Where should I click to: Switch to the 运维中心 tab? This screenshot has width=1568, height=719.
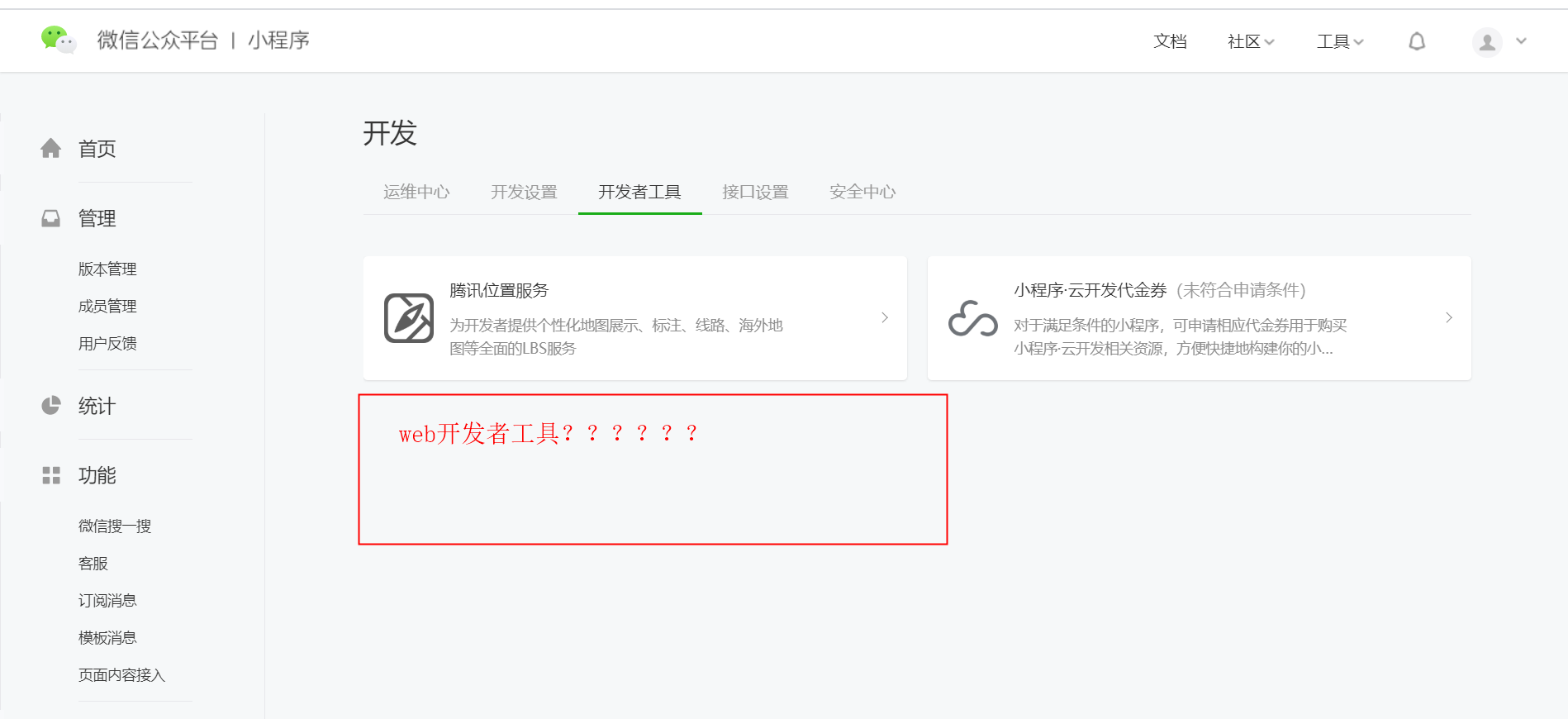tap(416, 192)
